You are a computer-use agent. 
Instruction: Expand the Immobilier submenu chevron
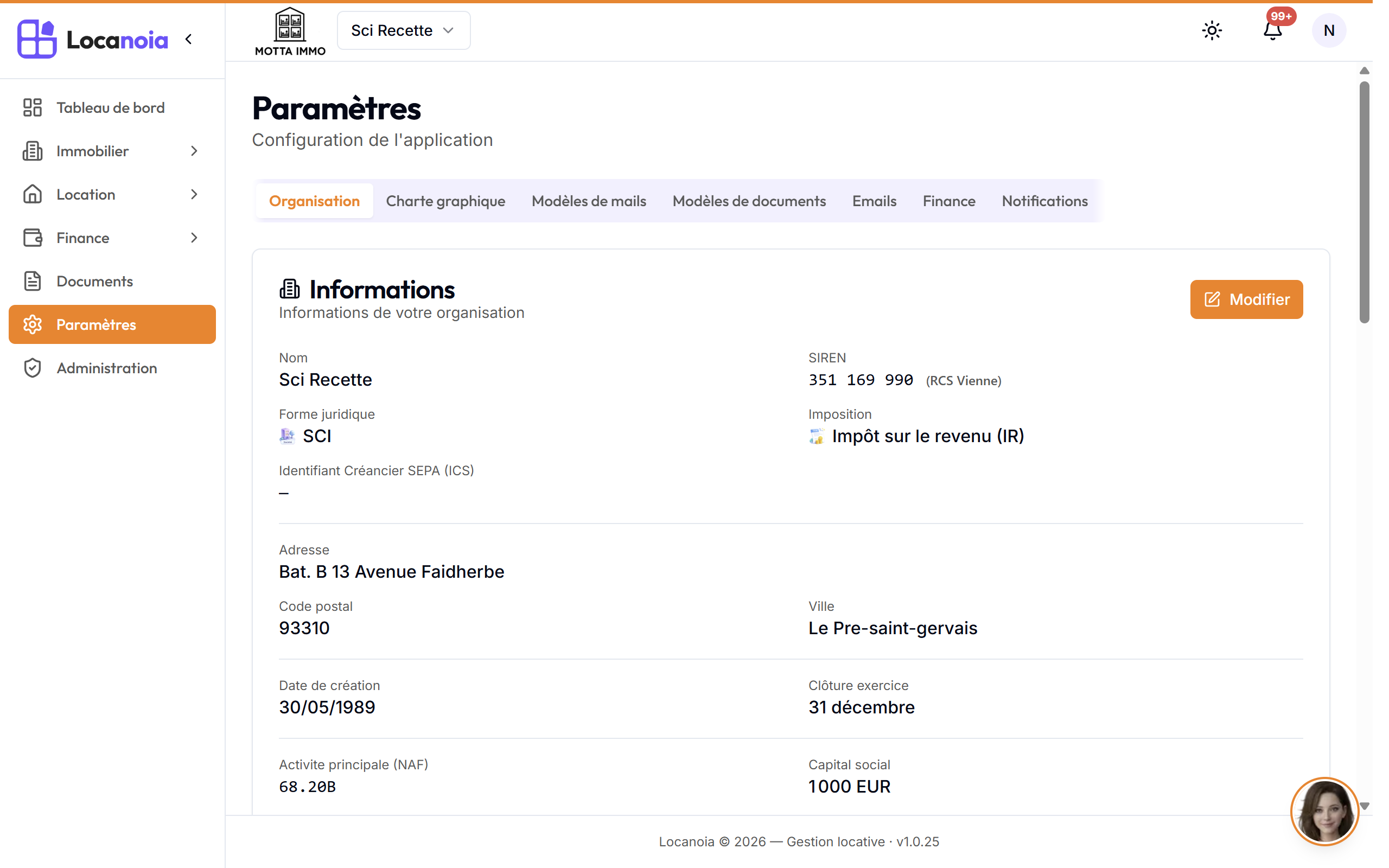[x=194, y=151]
